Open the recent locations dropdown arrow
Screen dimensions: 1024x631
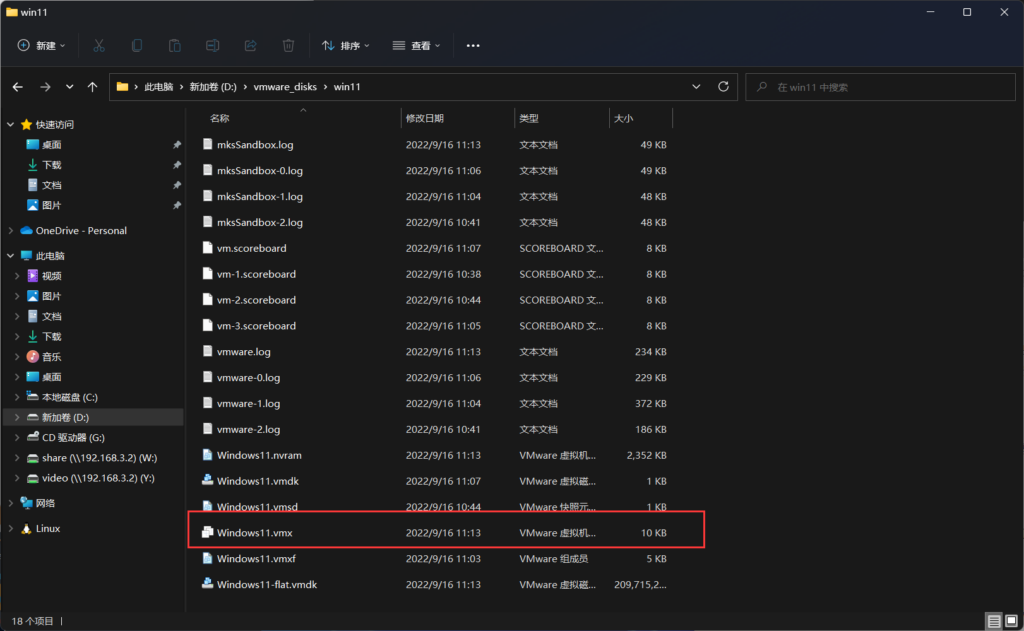click(x=69, y=87)
